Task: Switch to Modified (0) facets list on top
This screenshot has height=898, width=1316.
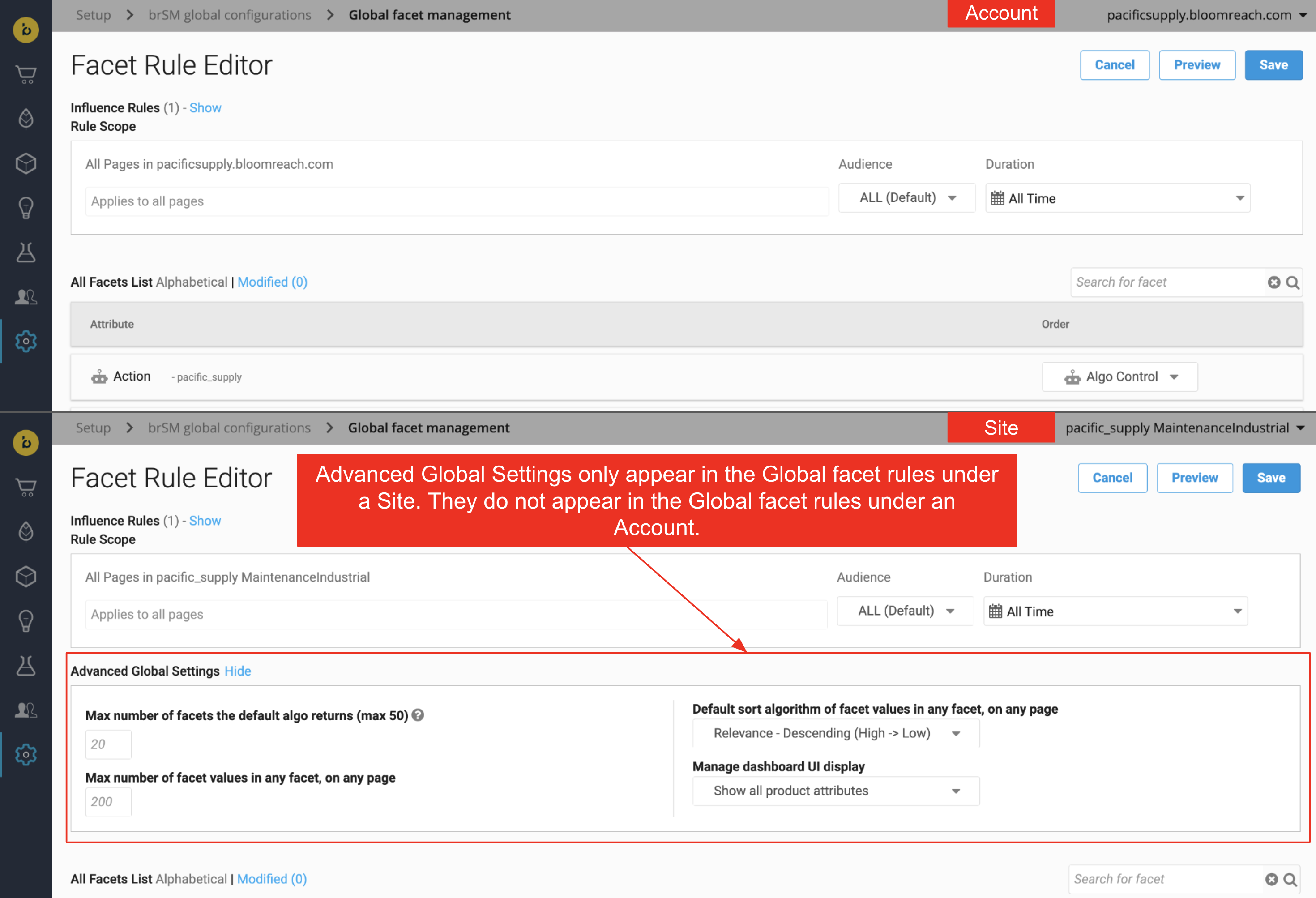Action: 272,282
